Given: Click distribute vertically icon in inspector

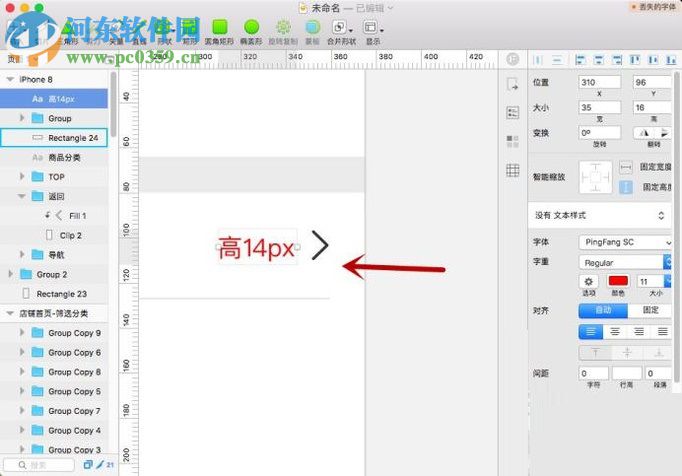Looking at the screenshot, I should point(557,60).
